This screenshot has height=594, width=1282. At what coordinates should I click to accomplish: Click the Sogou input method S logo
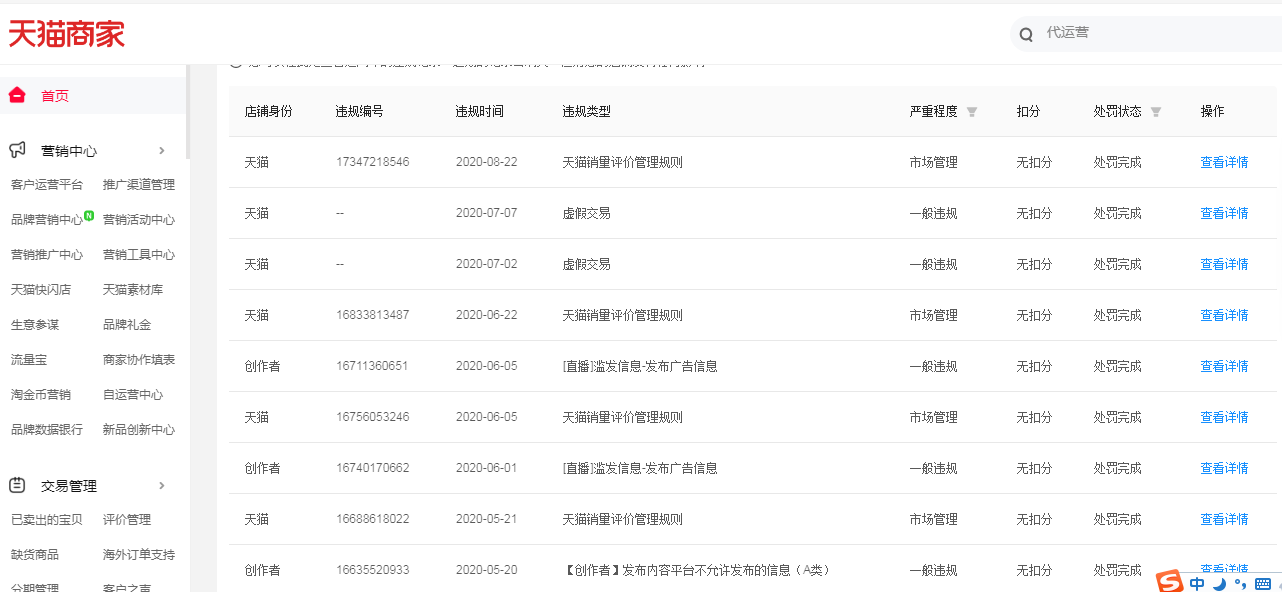pyautogui.click(x=1169, y=583)
